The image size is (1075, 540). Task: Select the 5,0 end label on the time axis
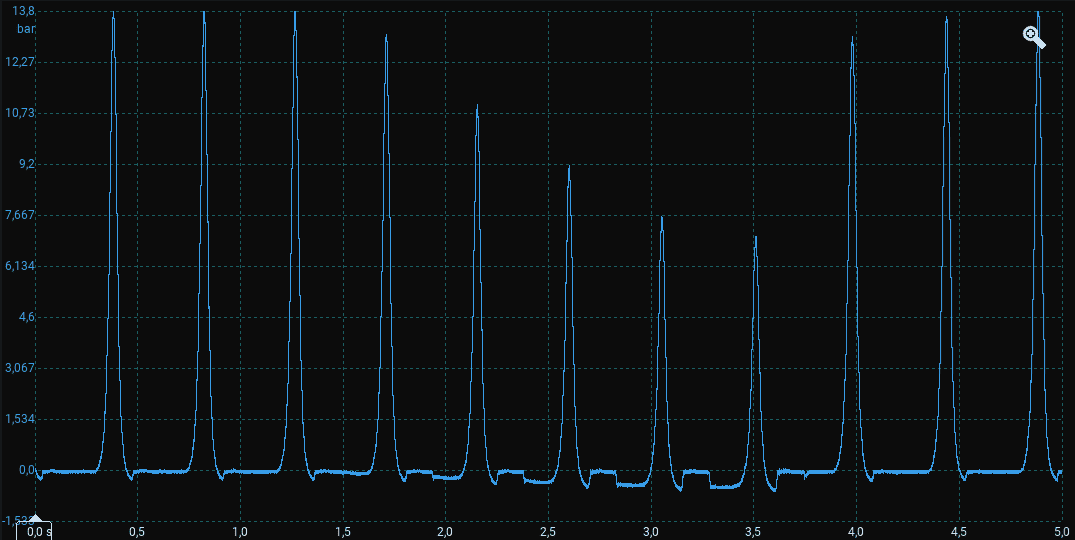(1059, 531)
